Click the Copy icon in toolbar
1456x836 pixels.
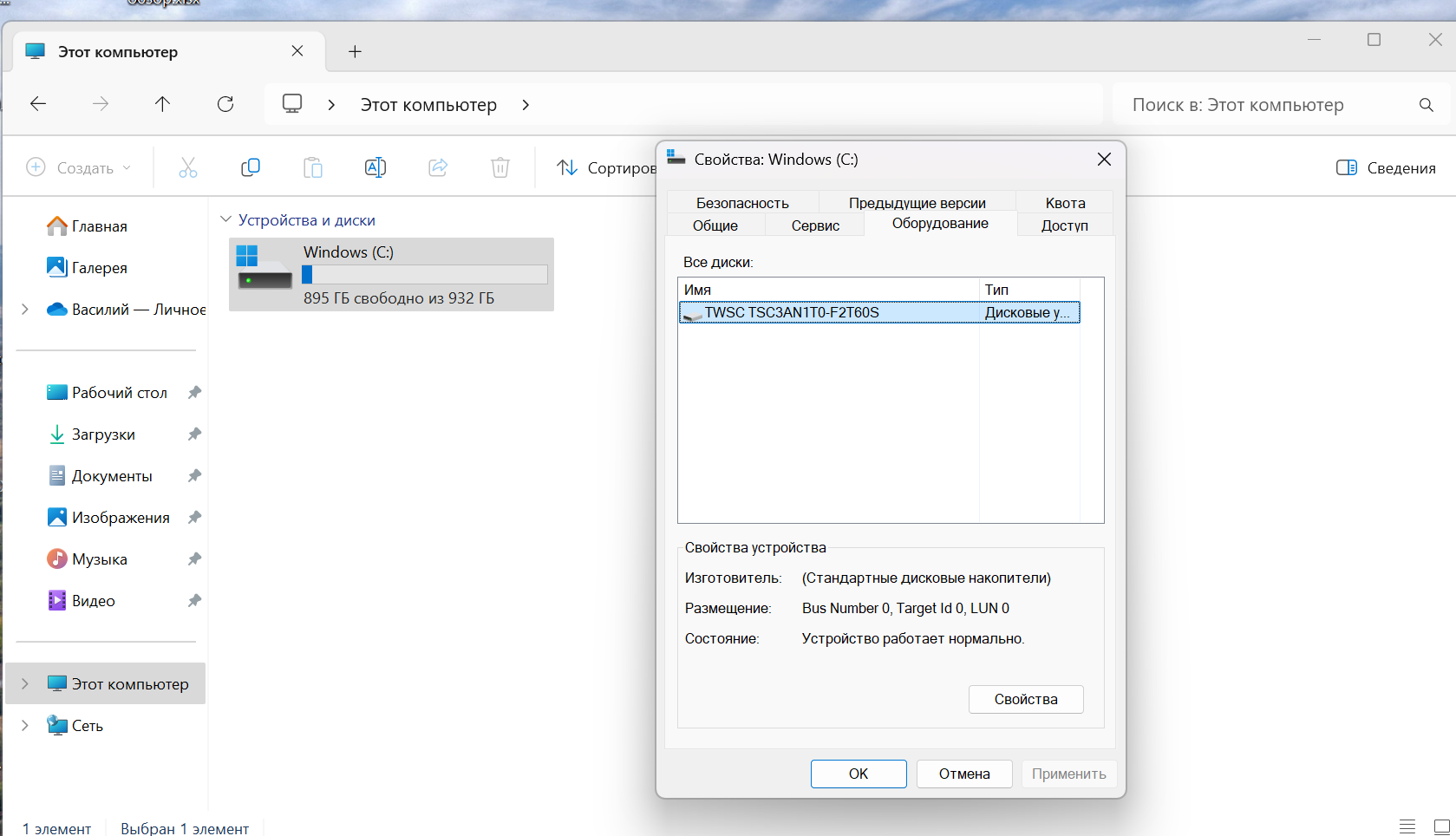[251, 167]
